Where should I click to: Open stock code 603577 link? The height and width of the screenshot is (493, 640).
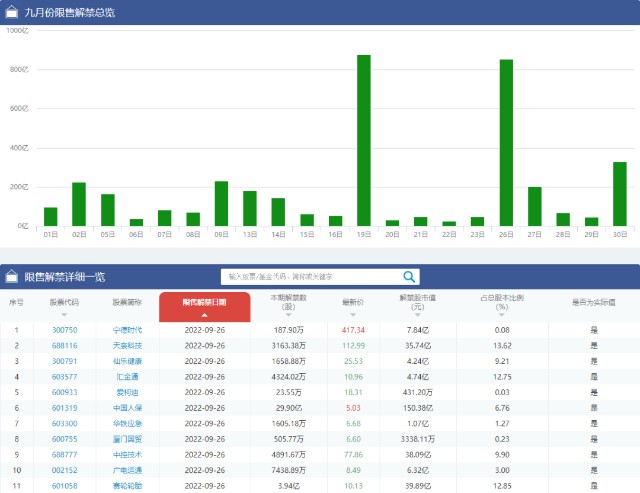click(64, 377)
